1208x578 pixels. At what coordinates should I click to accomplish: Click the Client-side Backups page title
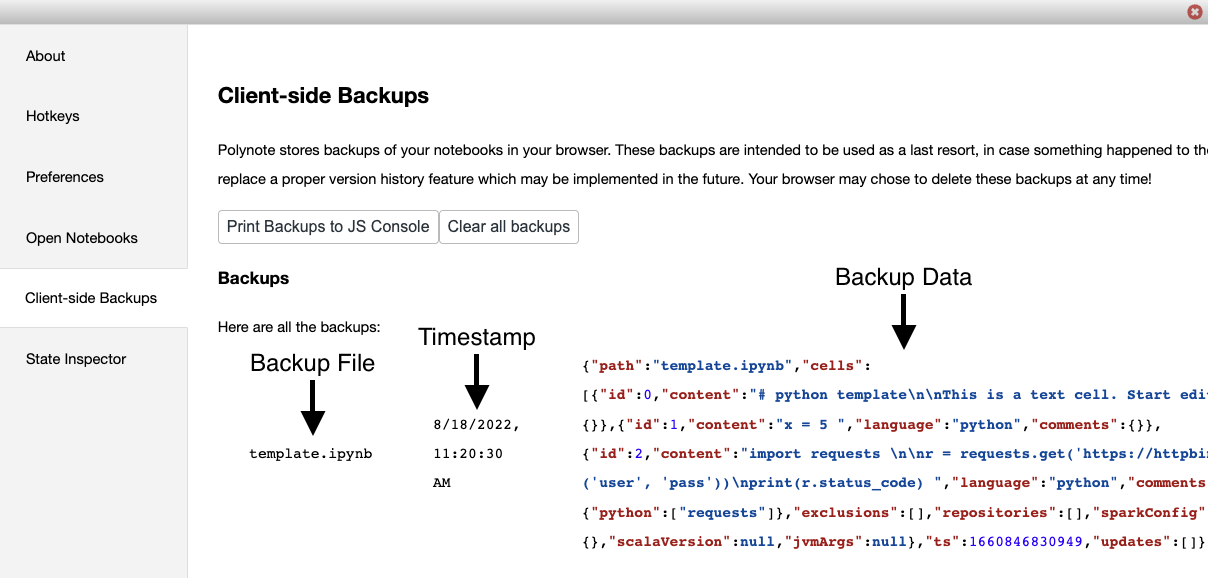tap(323, 96)
